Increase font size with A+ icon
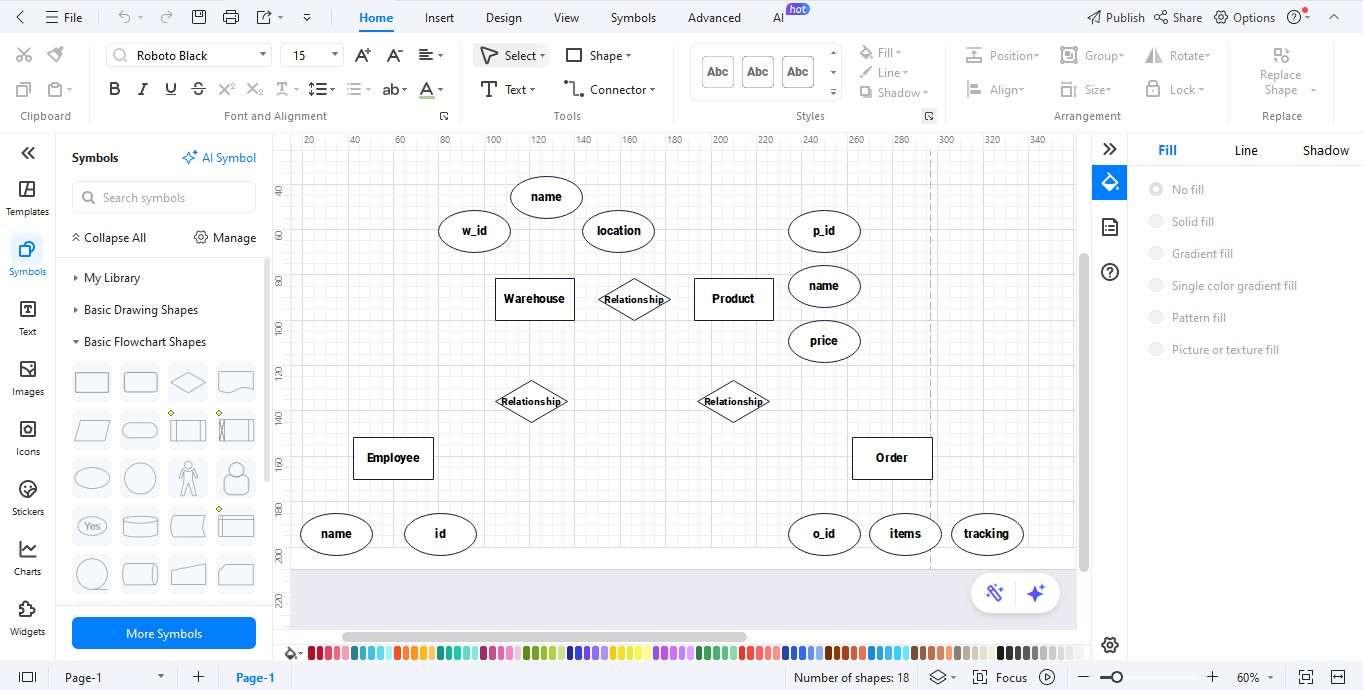1363x690 pixels. pyautogui.click(x=363, y=55)
